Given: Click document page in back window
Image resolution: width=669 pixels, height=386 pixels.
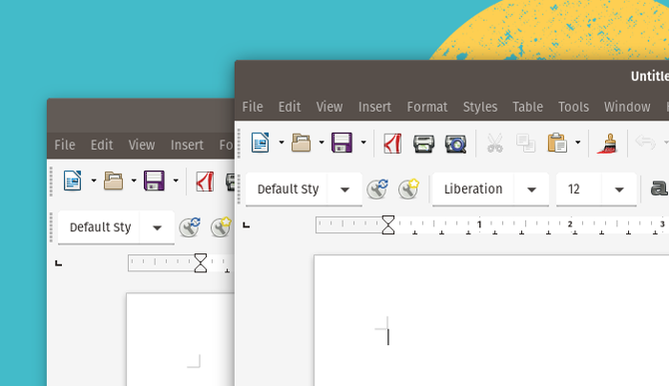Looking at the screenshot, I should click(180, 340).
